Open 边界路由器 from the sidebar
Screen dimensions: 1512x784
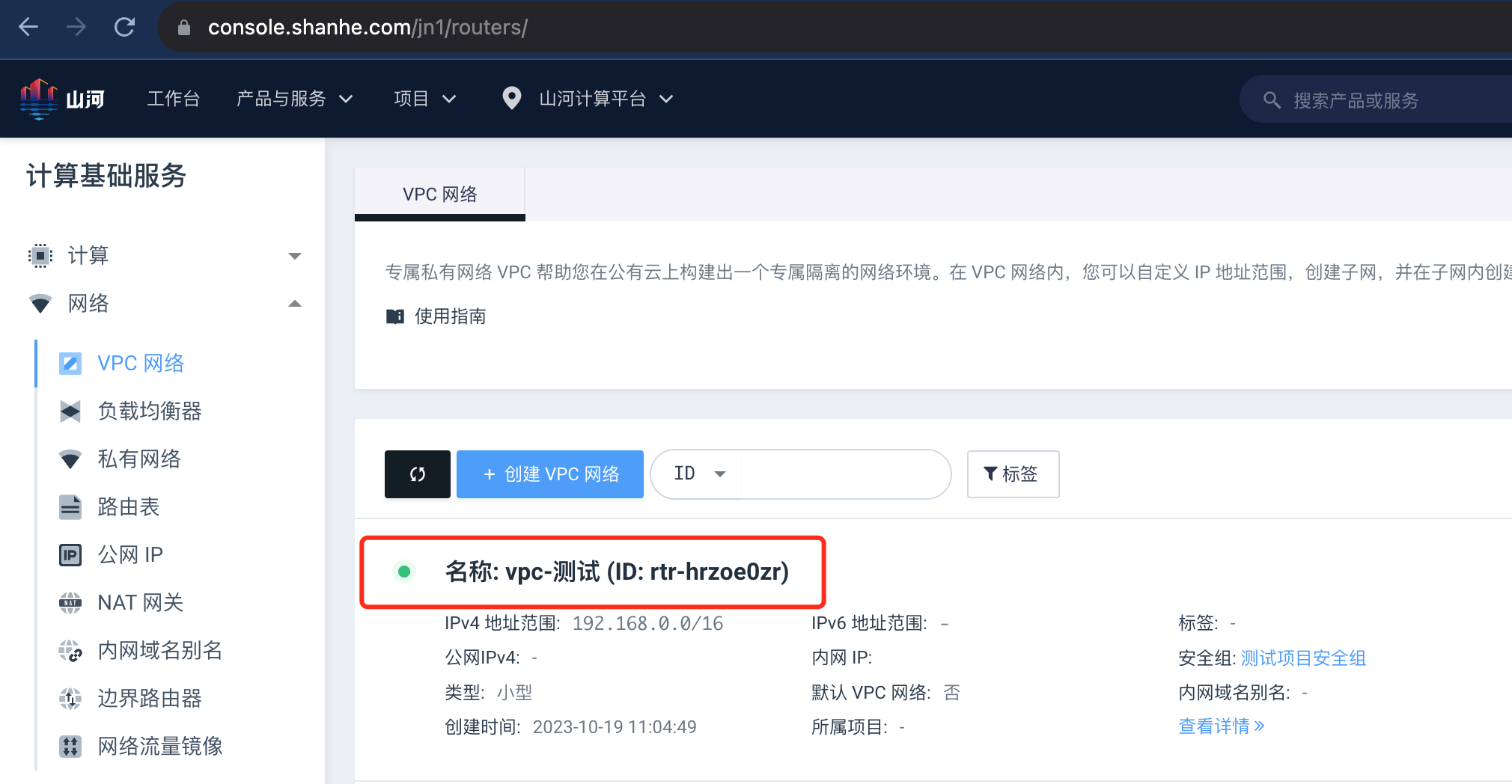coord(150,699)
